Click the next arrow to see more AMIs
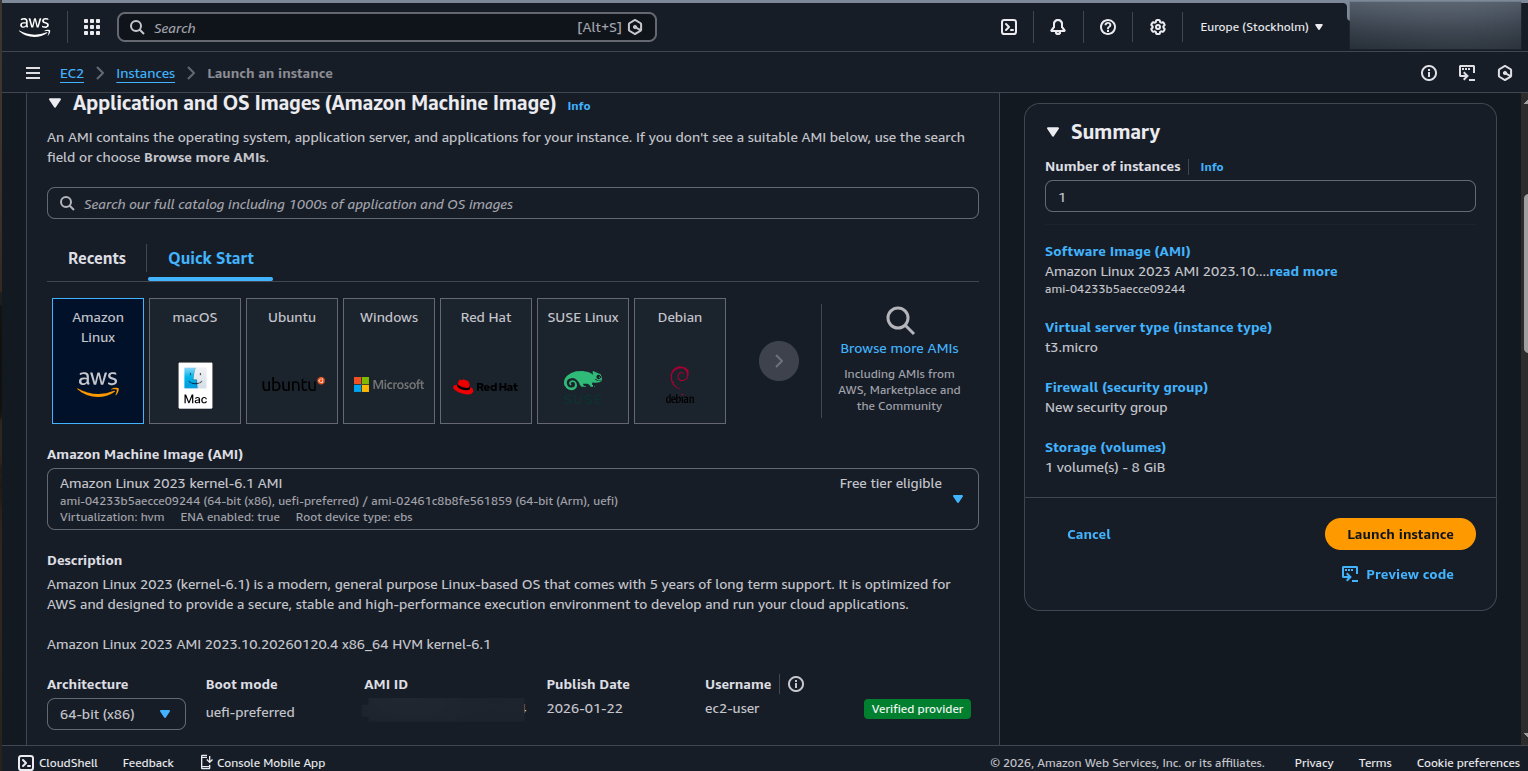 tap(779, 361)
